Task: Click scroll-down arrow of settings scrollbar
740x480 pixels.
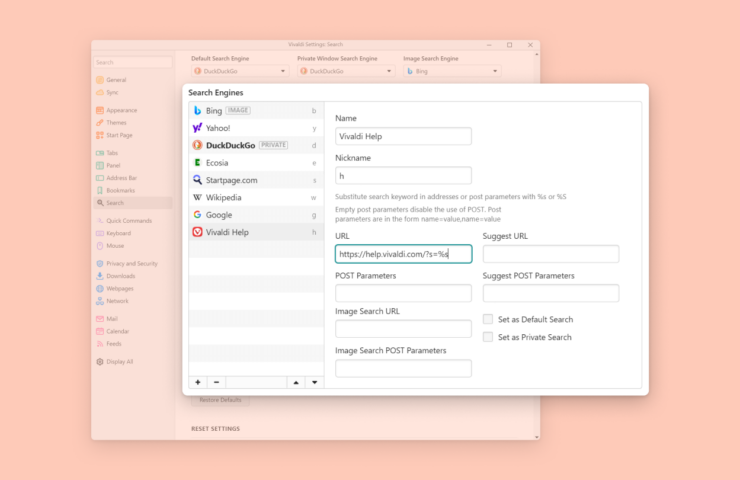Action: click(537, 437)
